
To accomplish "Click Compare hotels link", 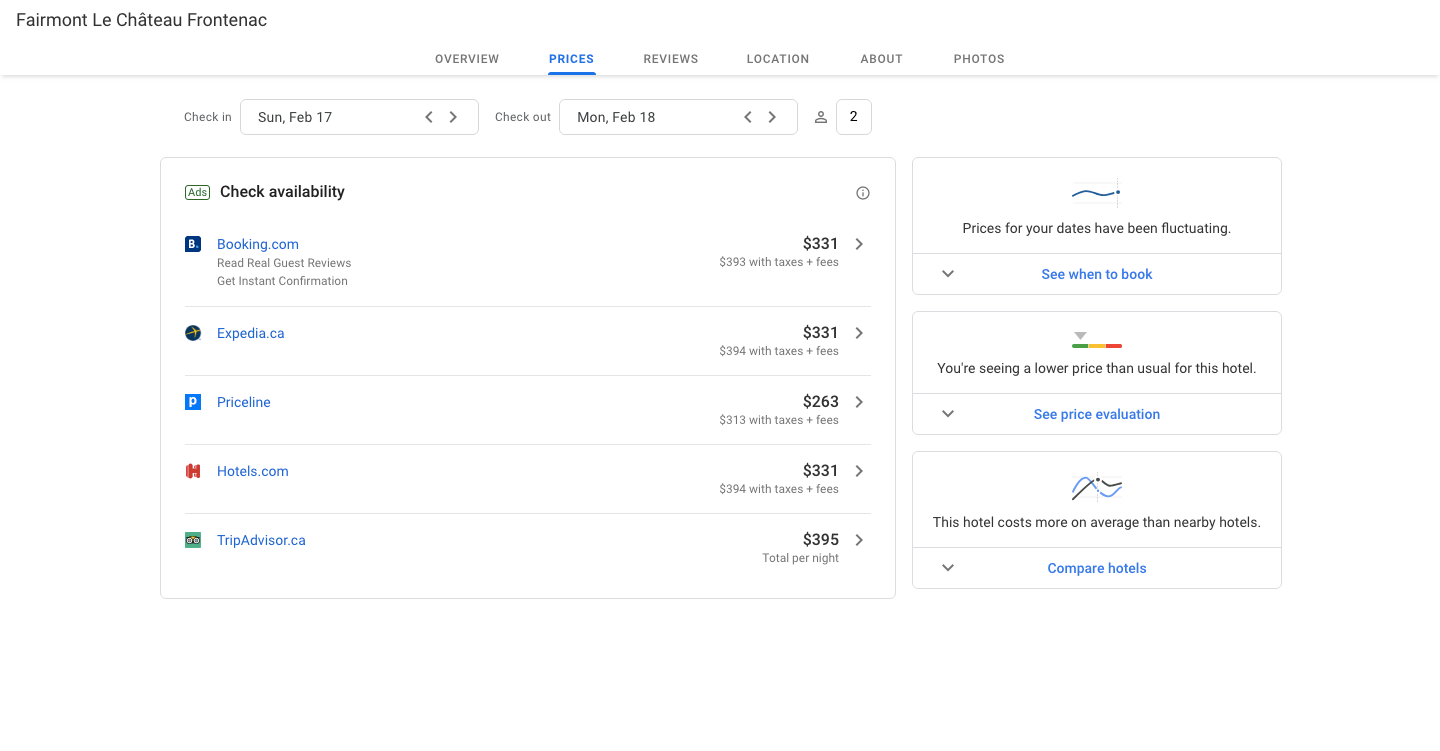I will click(x=1097, y=568).
